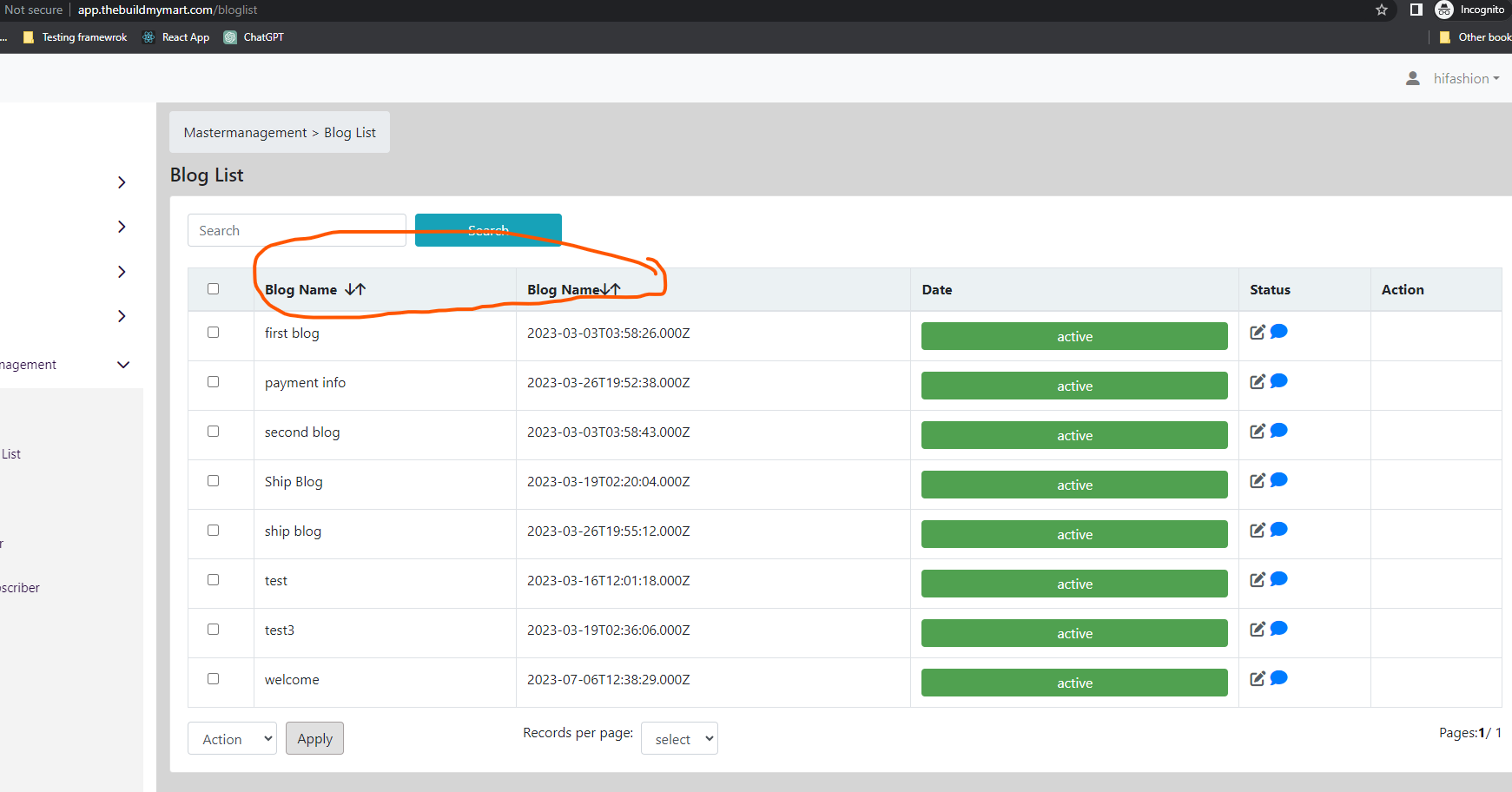Edit the first blog entry
Viewport: 1512px width, 792px height.
(x=1258, y=332)
